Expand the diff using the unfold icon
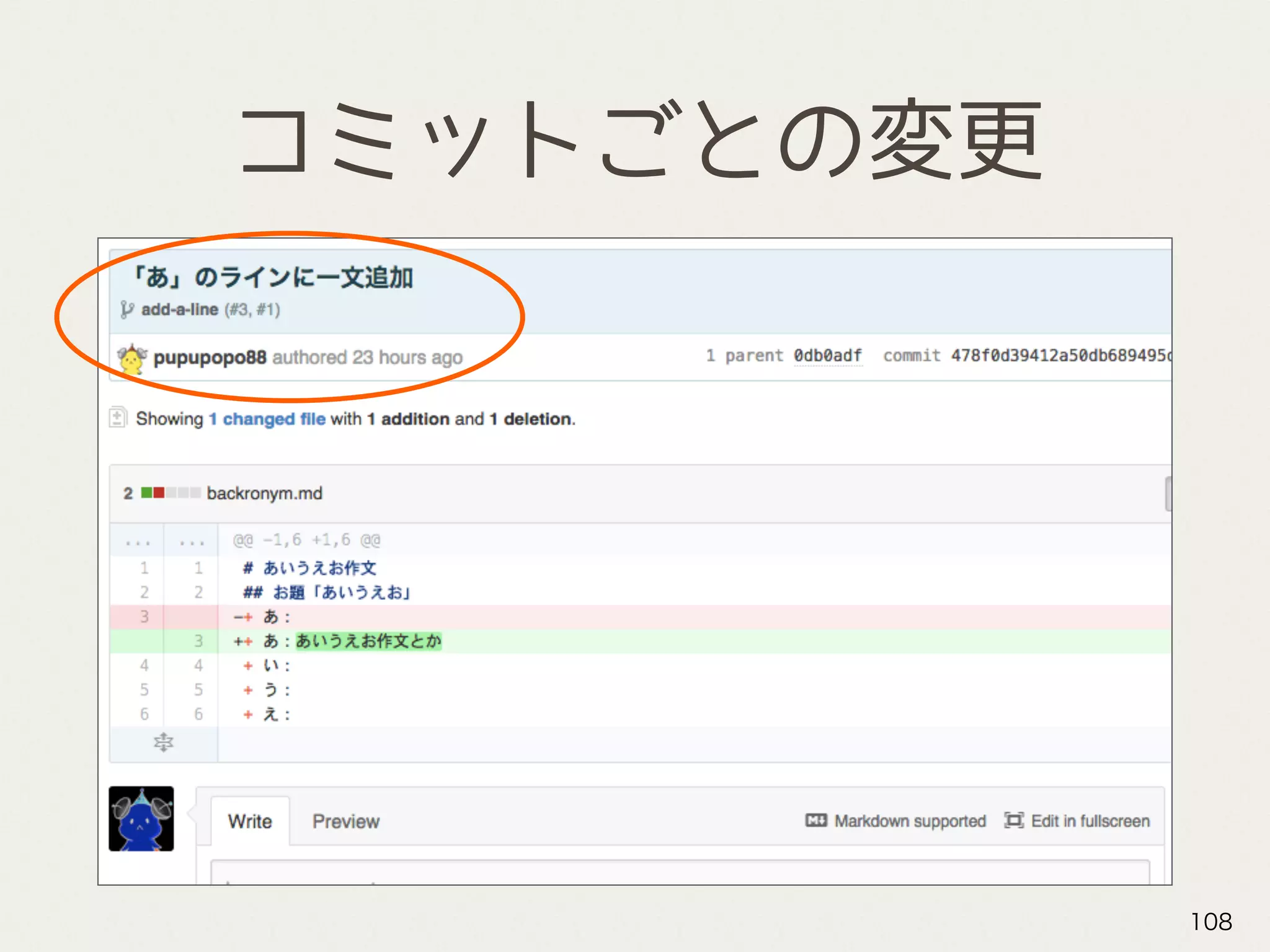The width and height of the screenshot is (1270, 952). [x=164, y=742]
